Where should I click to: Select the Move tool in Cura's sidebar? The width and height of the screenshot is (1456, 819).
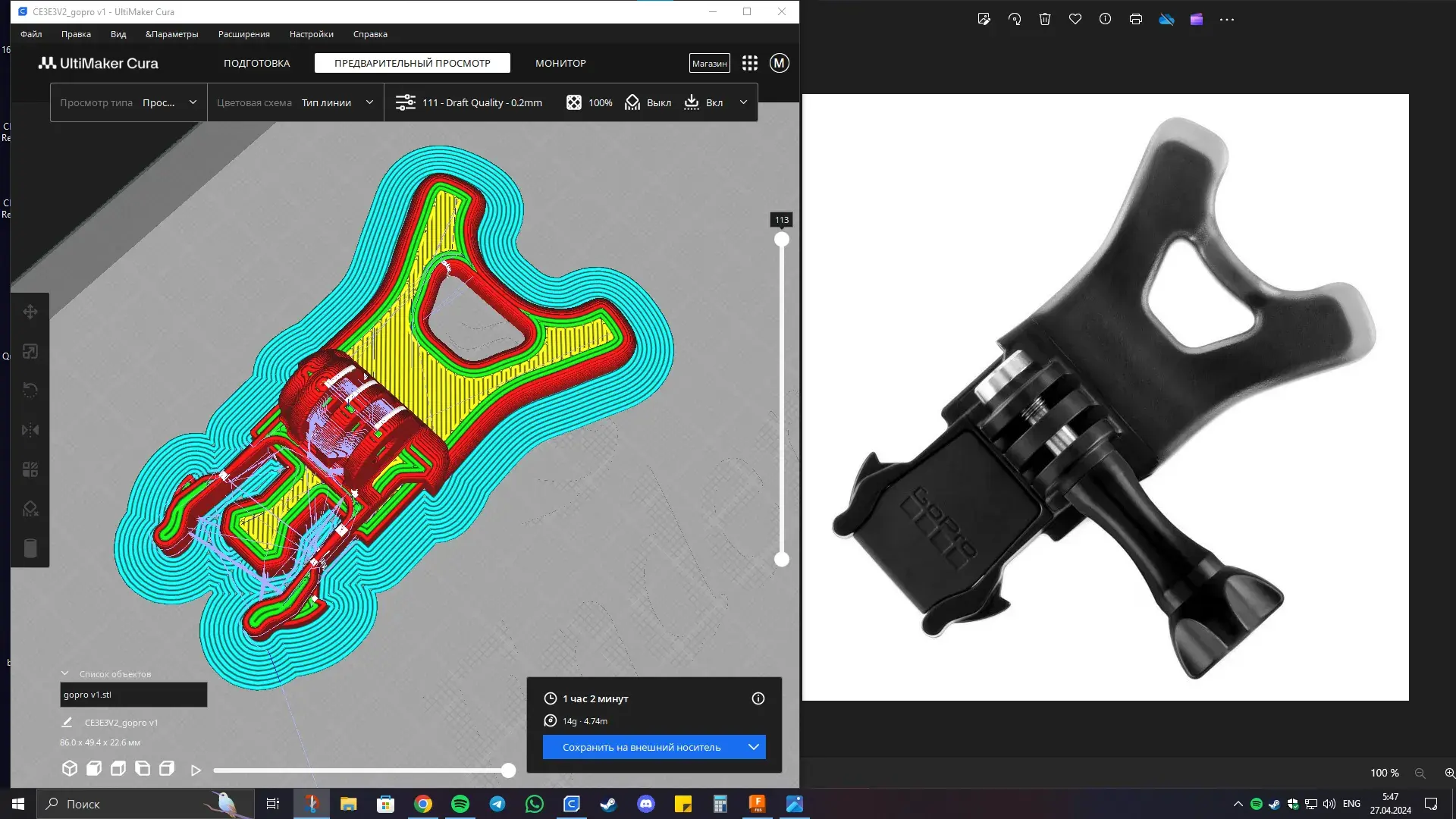(30, 312)
